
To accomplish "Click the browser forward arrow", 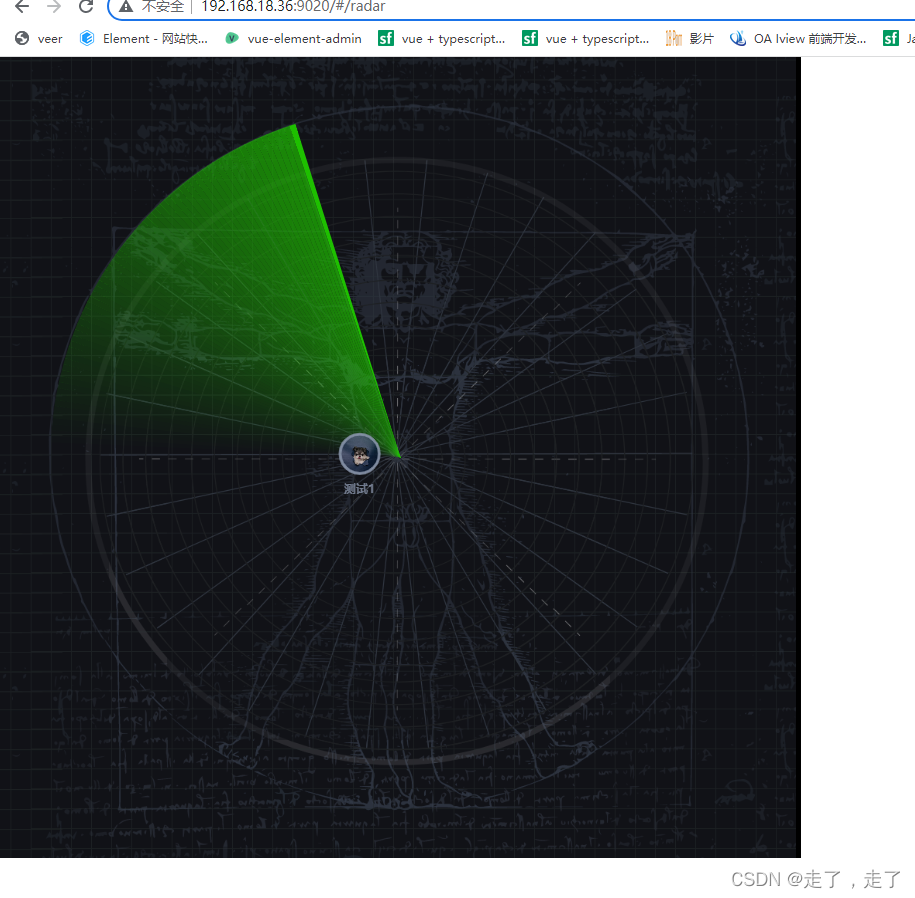I will pos(54,6).
